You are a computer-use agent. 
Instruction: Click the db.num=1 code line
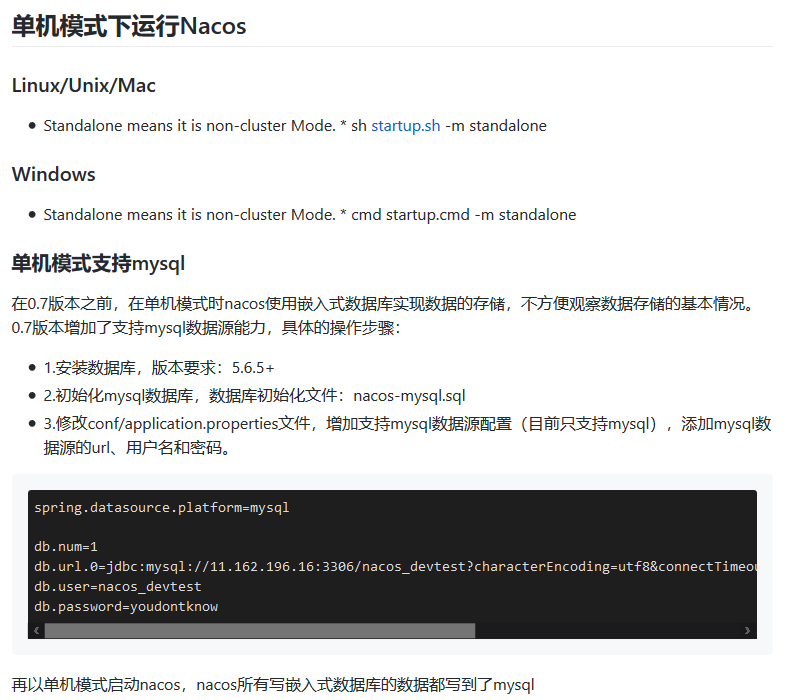coord(66,547)
